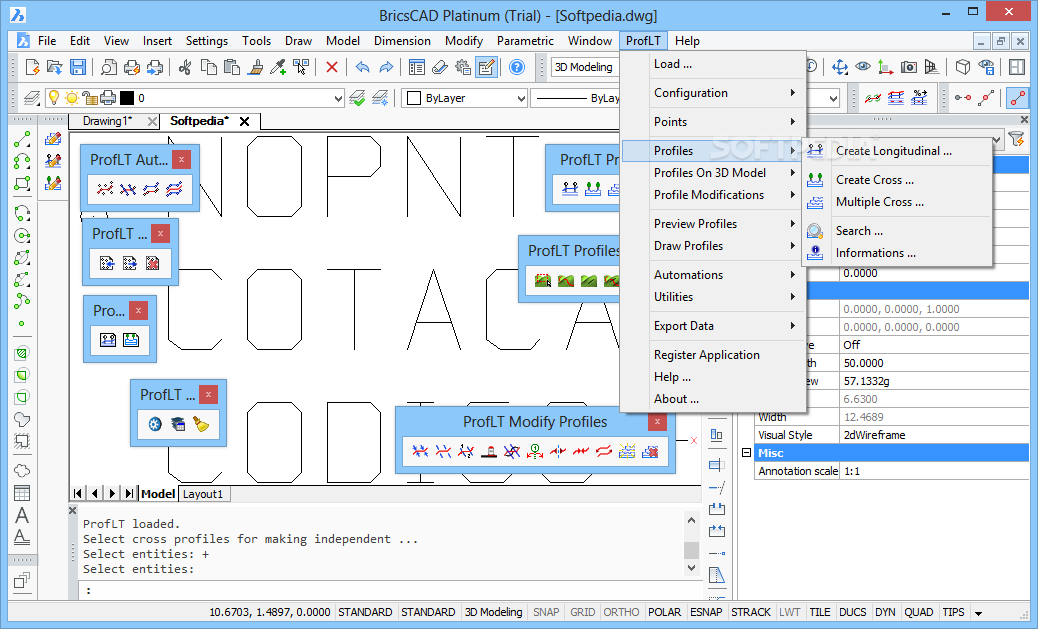Screen dimensions: 1038x629
Task: Click the blue Help question icon
Action: coord(517,67)
